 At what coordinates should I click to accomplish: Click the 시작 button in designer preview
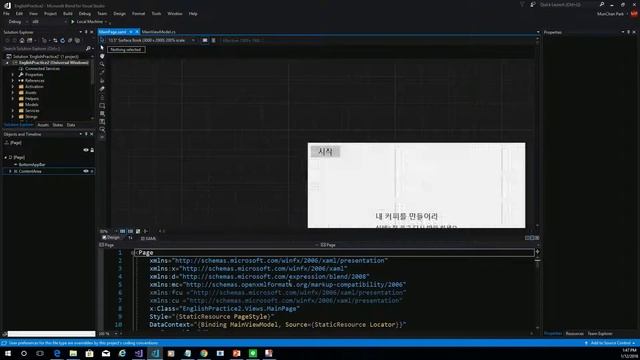click(325, 151)
